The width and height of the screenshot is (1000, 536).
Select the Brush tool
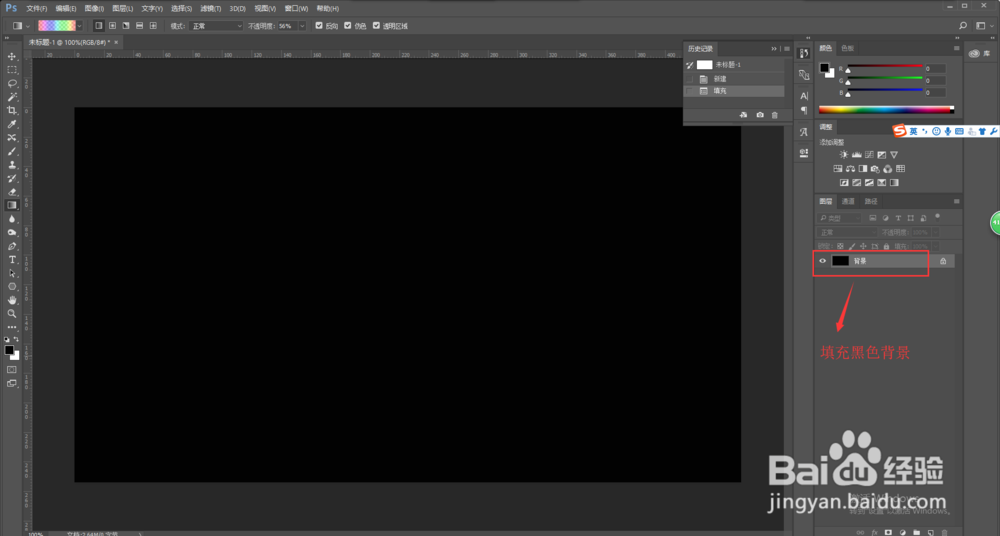(11, 151)
